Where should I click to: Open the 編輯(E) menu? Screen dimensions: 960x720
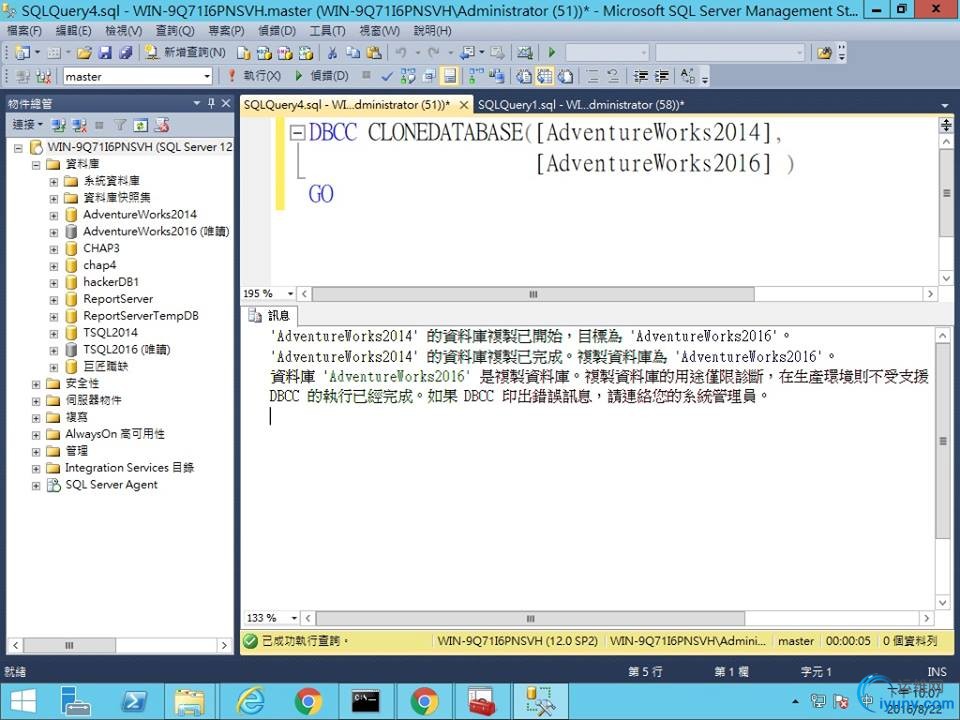[x=73, y=30]
